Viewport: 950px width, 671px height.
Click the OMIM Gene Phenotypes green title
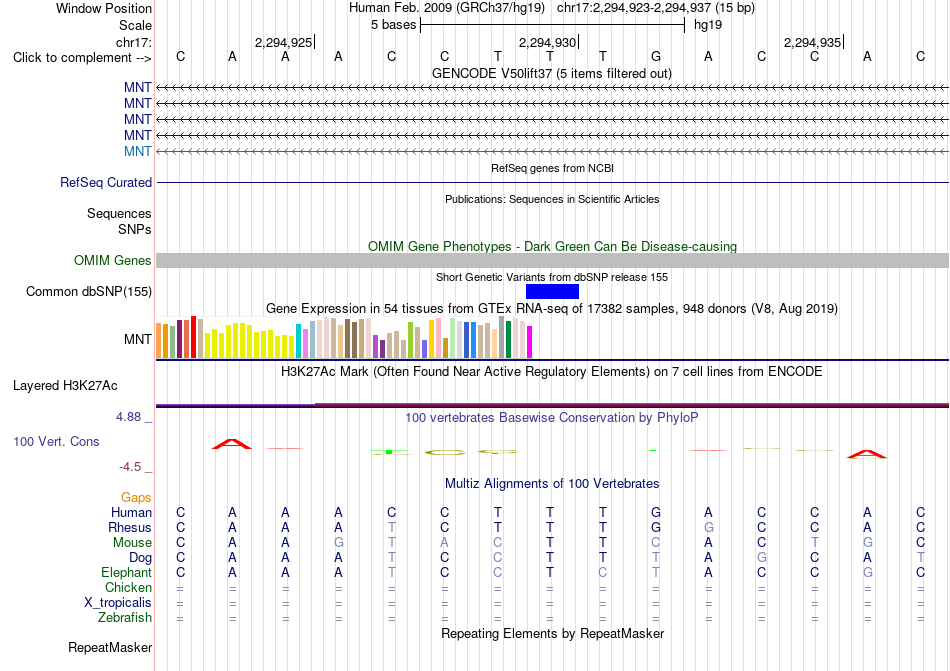(552, 246)
